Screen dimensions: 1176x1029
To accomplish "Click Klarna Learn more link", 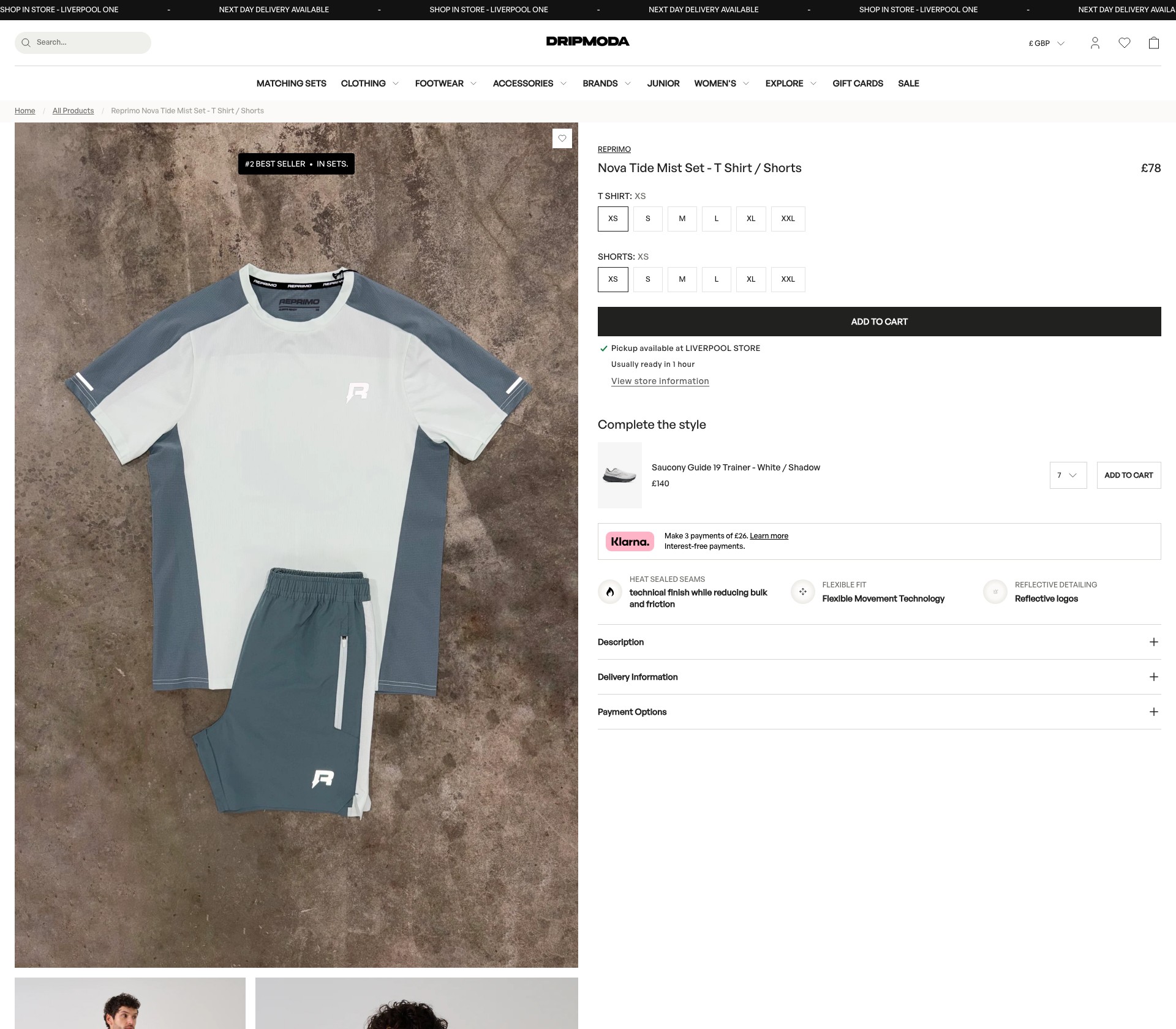I will pyautogui.click(x=769, y=536).
